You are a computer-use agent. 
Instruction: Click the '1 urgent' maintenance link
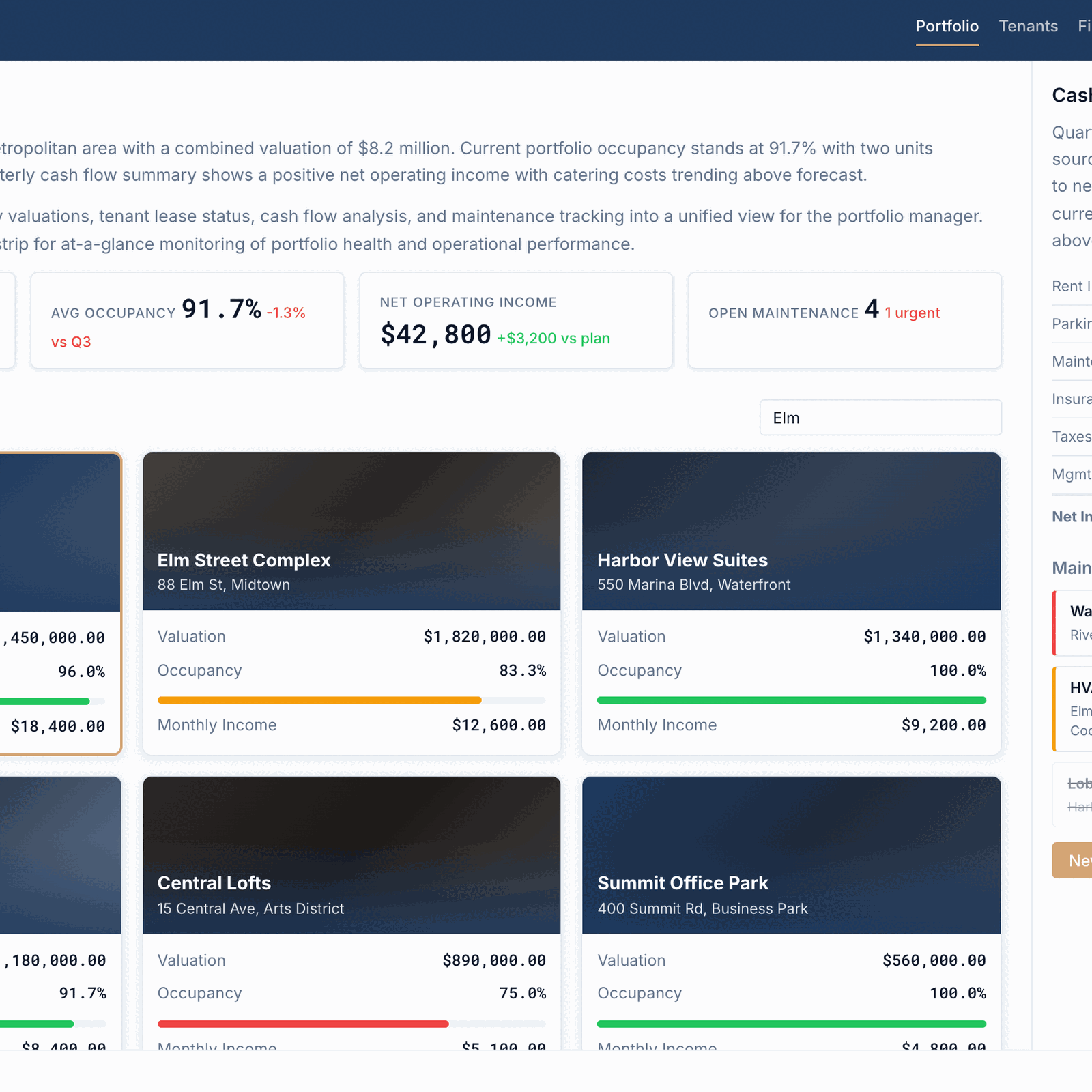(913, 313)
